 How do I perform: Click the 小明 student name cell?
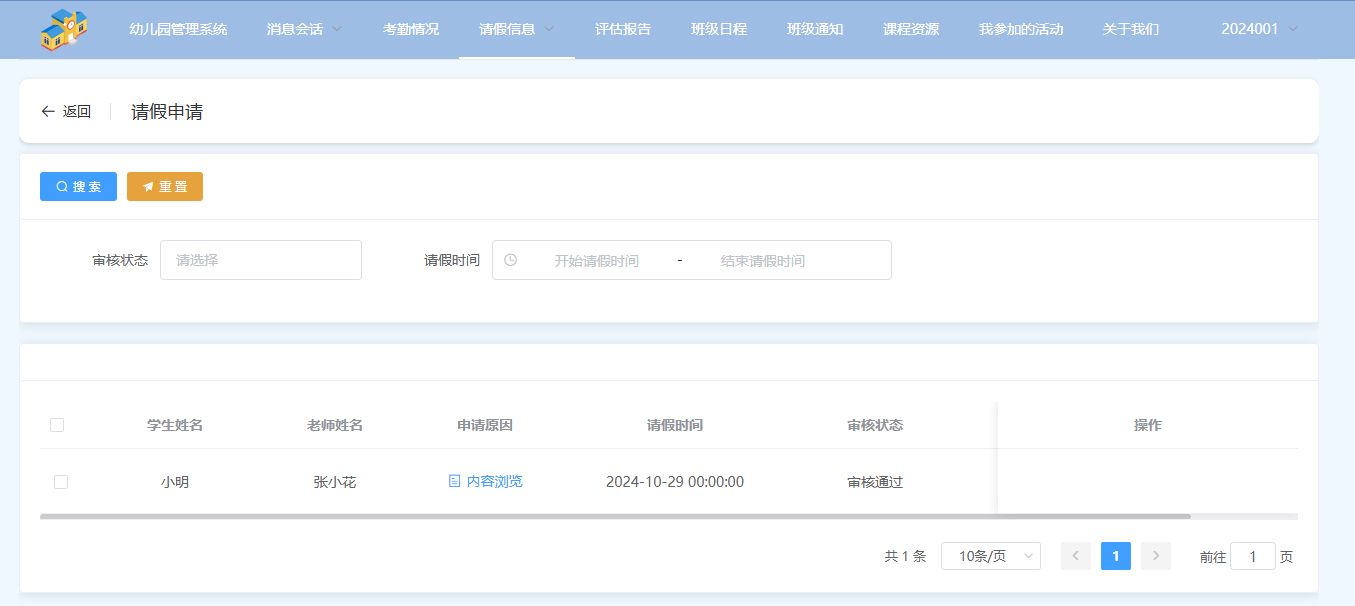(175, 482)
